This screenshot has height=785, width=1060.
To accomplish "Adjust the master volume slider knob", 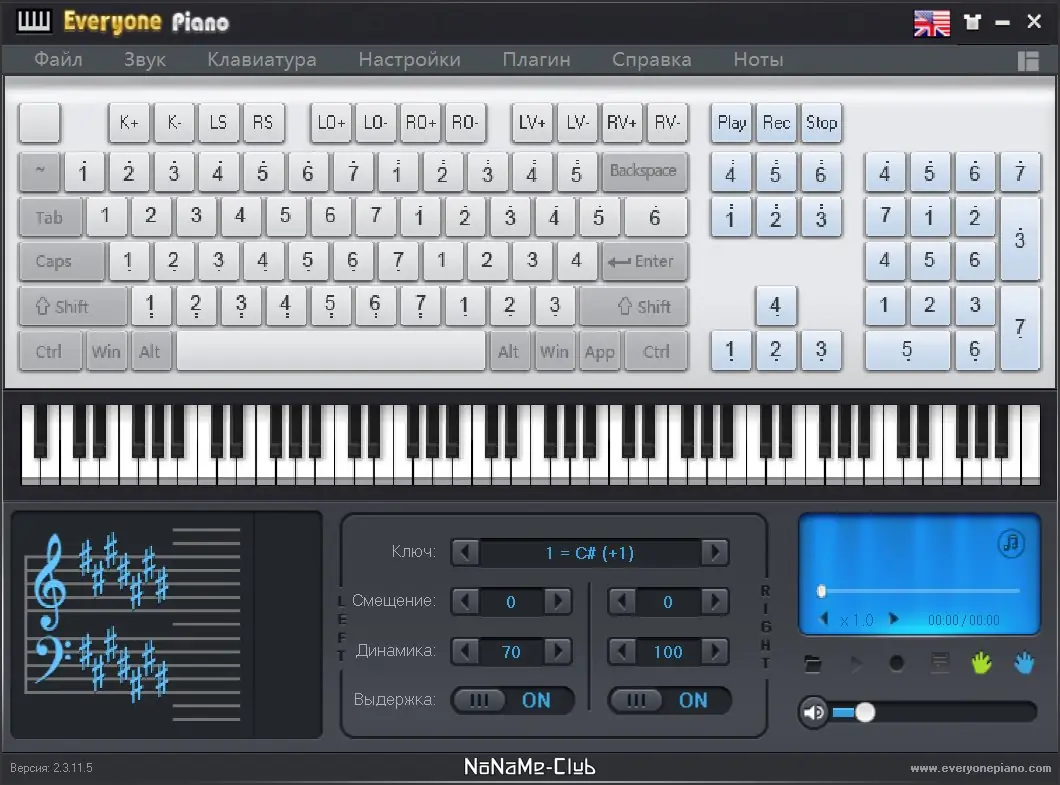I will 865,712.
